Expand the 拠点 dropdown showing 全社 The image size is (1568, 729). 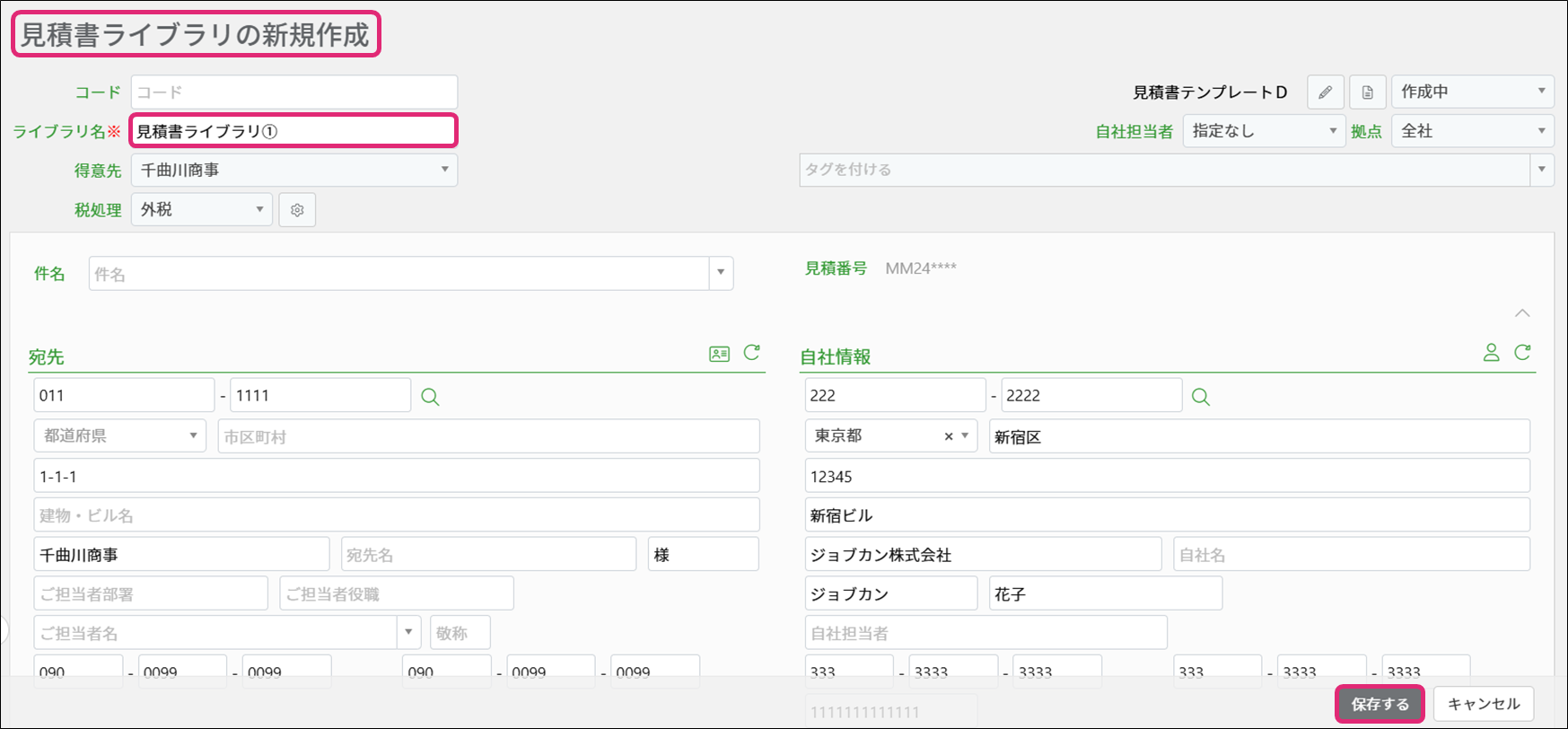pyautogui.click(x=1472, y=131)
